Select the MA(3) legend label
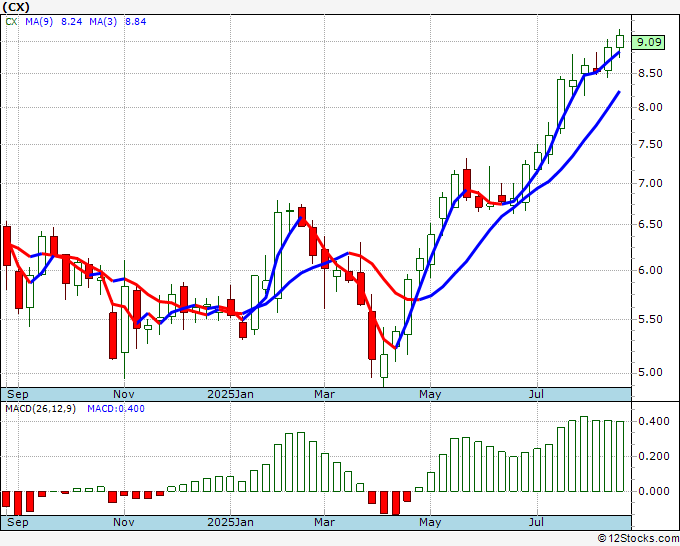Image resolution: width=680 pixels, height=546 pixels. [x=103, y=22]
